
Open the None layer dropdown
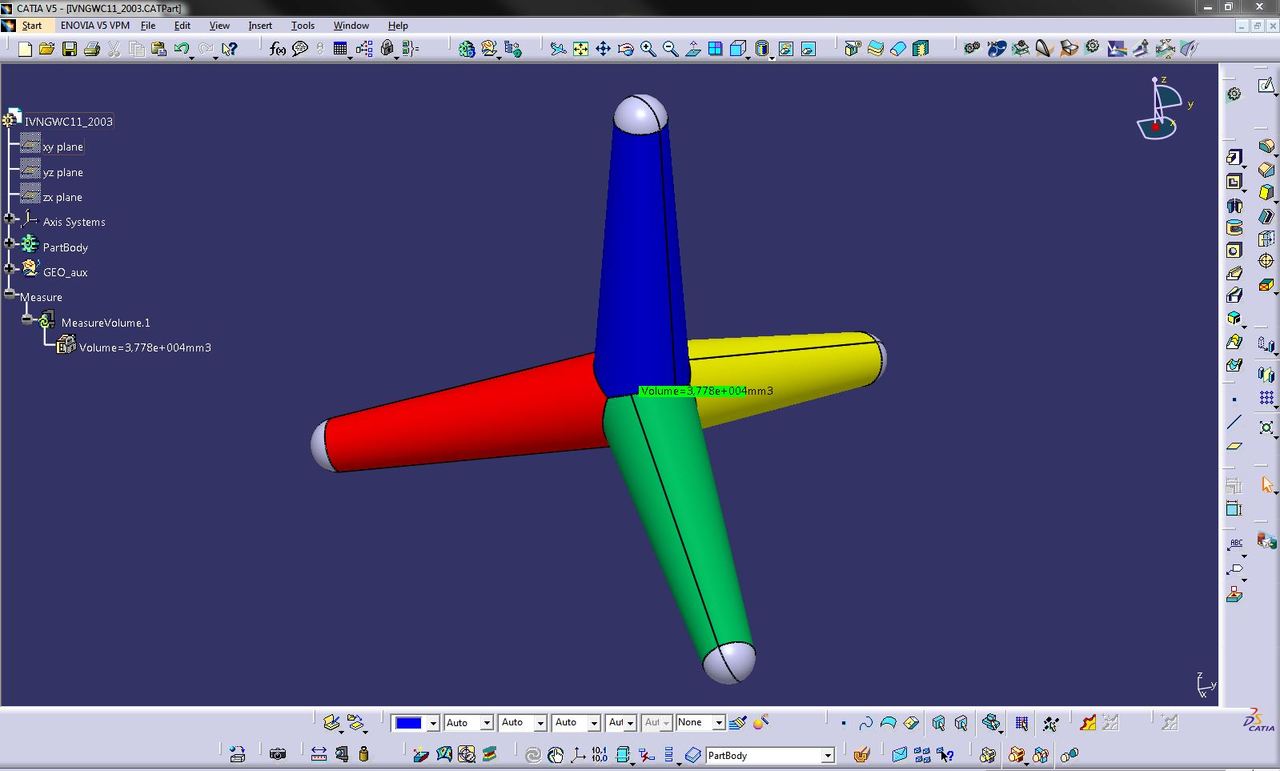tap(718, 723)
